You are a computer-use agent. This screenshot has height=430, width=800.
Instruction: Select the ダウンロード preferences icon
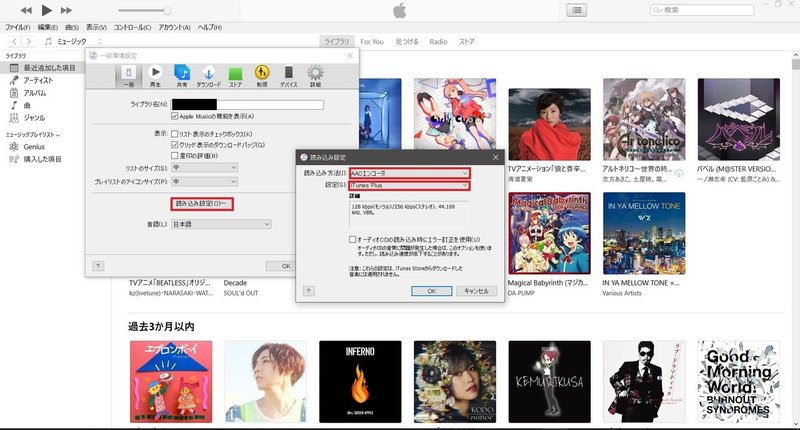click(209, 75)
